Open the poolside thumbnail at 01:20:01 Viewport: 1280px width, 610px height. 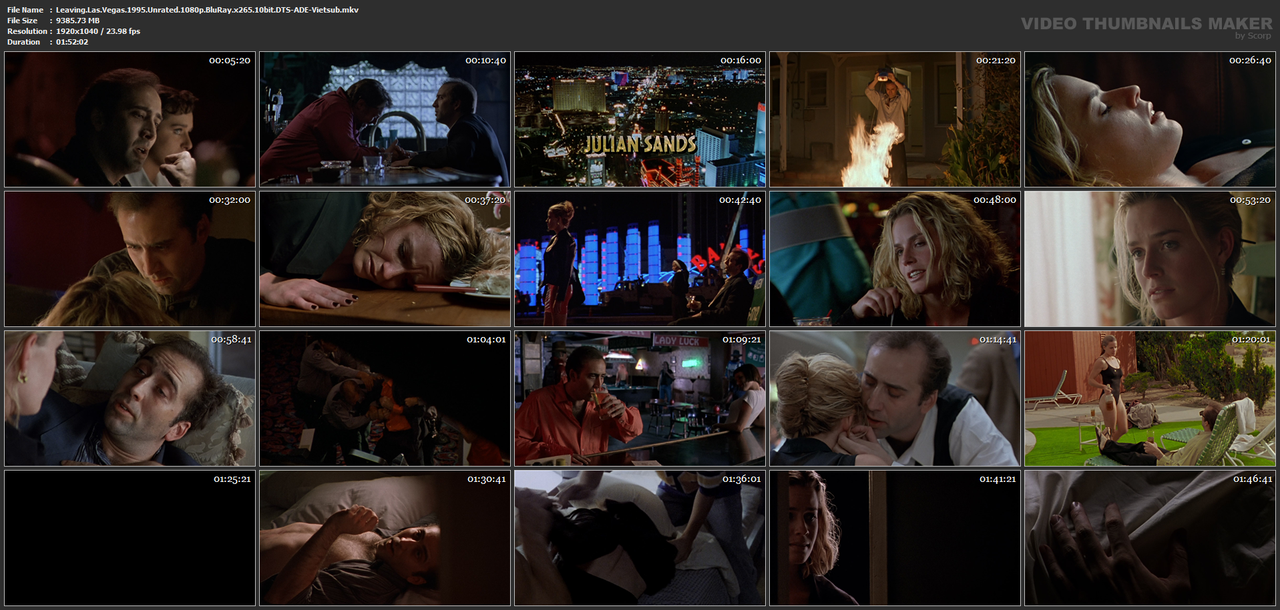pyautogui.click(x=1150, y=398)
